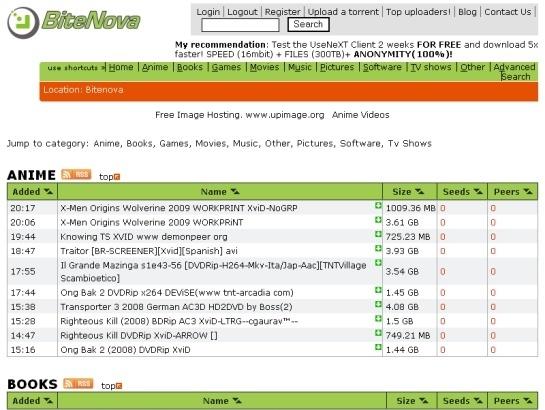This screenshot has width=545, height=410.
Task: Open the ANIME RSS feed icon
Action: point(76,174)
